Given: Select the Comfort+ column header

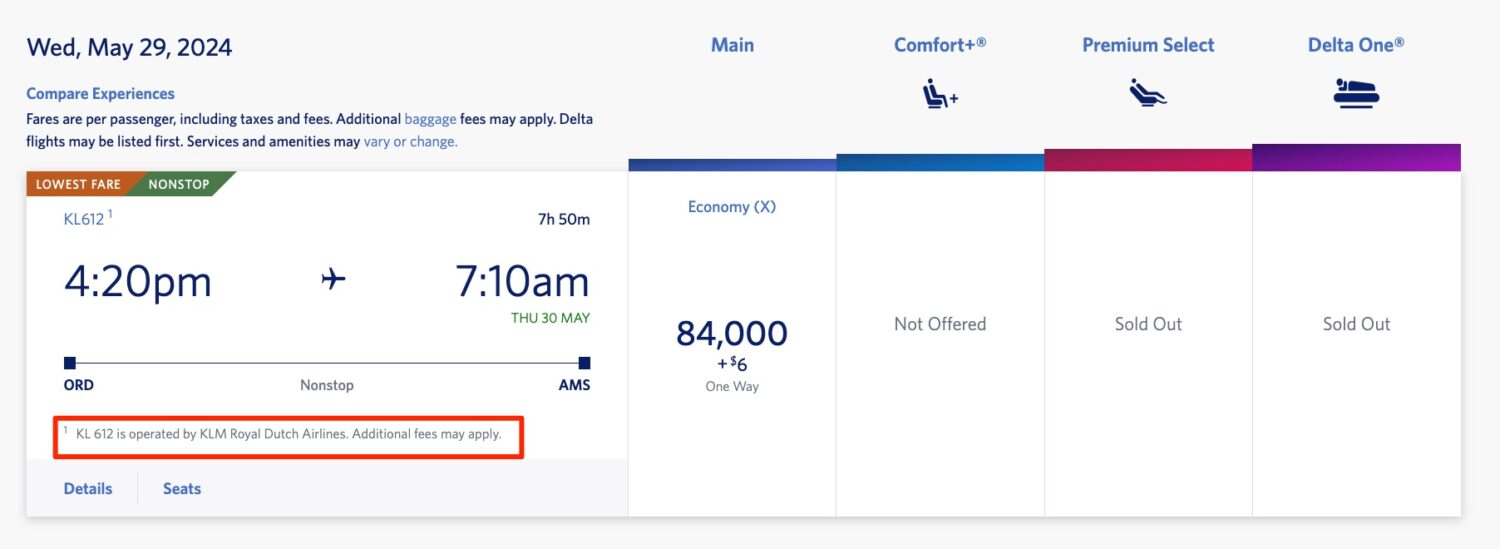Looking at the screenshot, I should (940, 45).
